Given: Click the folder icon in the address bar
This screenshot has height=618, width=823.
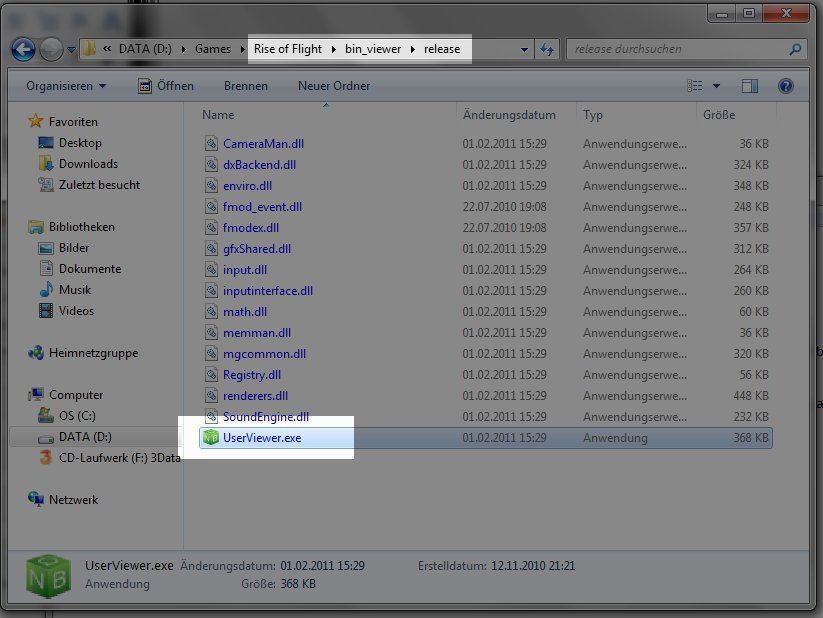Looking at the screenshot, I should coord(90,48).
